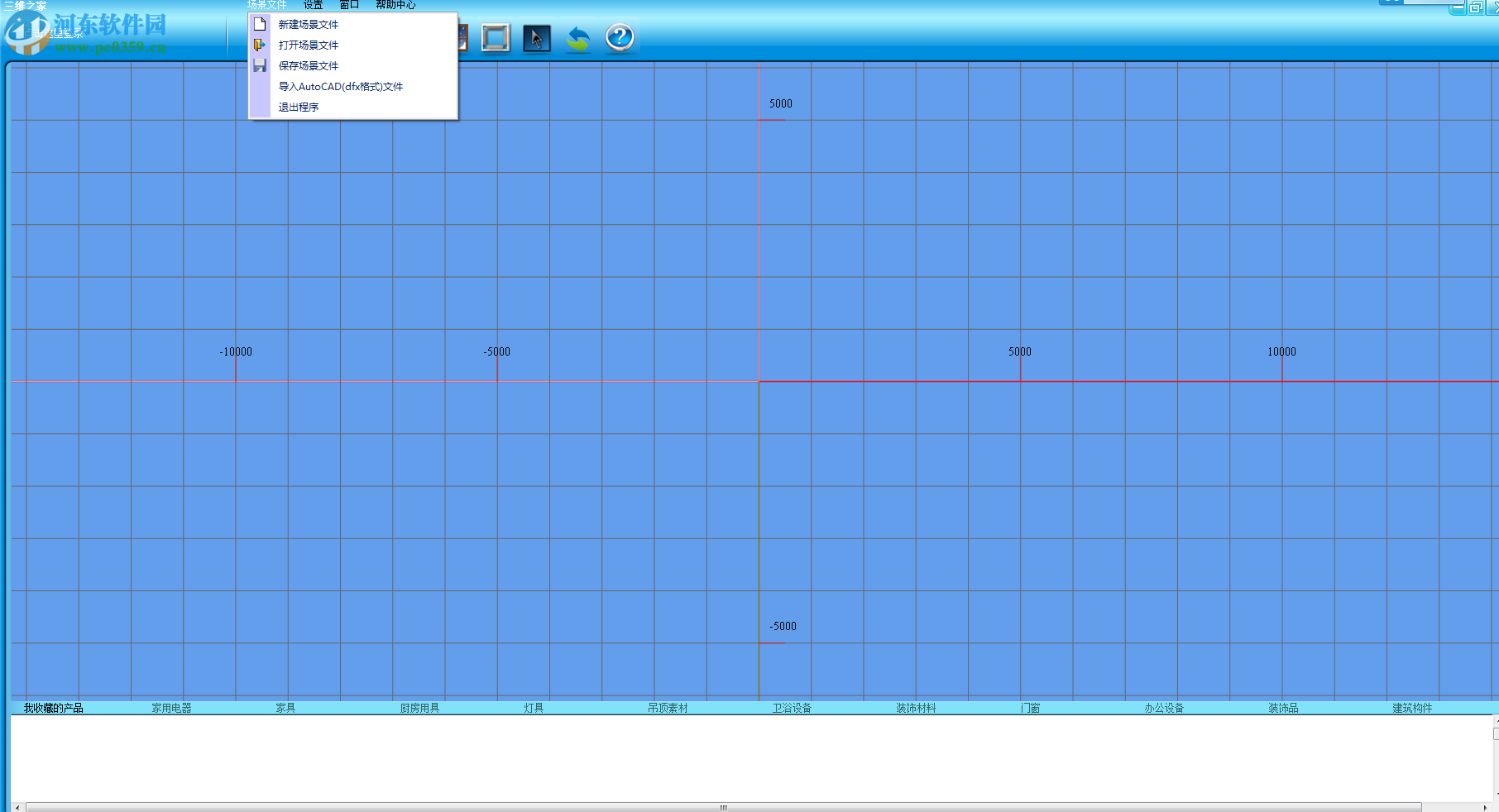Open the 场景文件 menu
The image size is (1499, 812).
point(266,5)
